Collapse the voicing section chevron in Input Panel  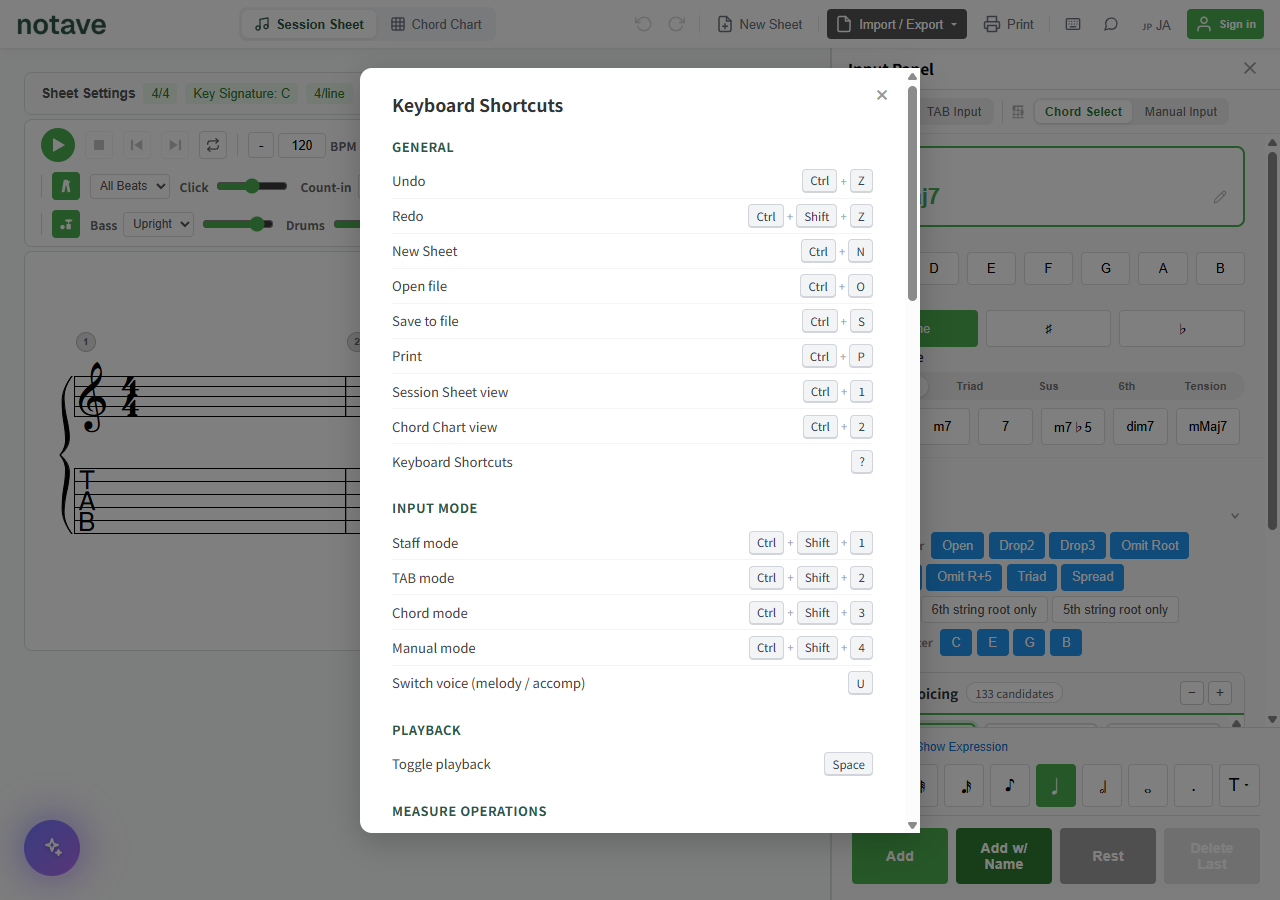(x=1235, y=516)
